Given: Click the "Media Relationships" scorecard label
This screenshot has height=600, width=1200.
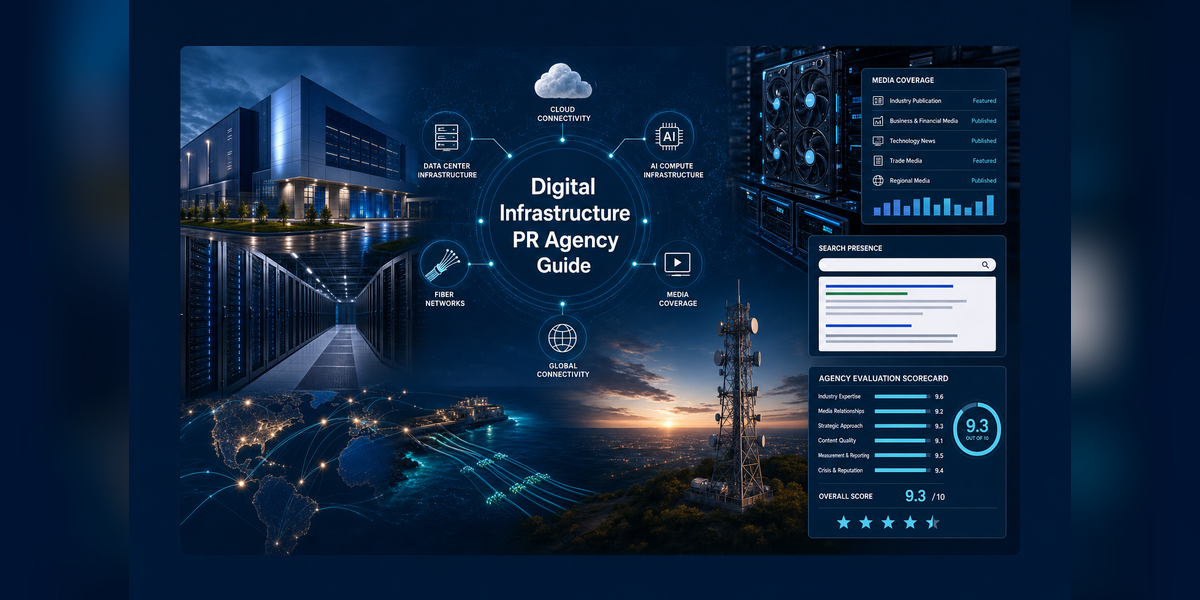Looking at the screenshot, I should [x=842, y=411].
